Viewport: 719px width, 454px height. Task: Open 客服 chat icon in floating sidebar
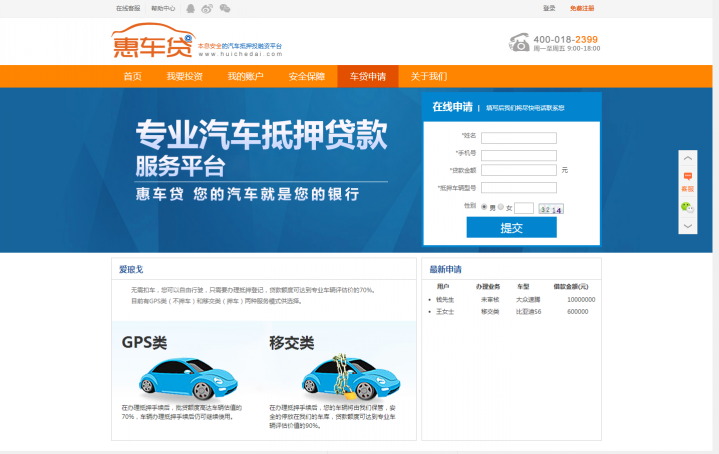pos(688,182)
